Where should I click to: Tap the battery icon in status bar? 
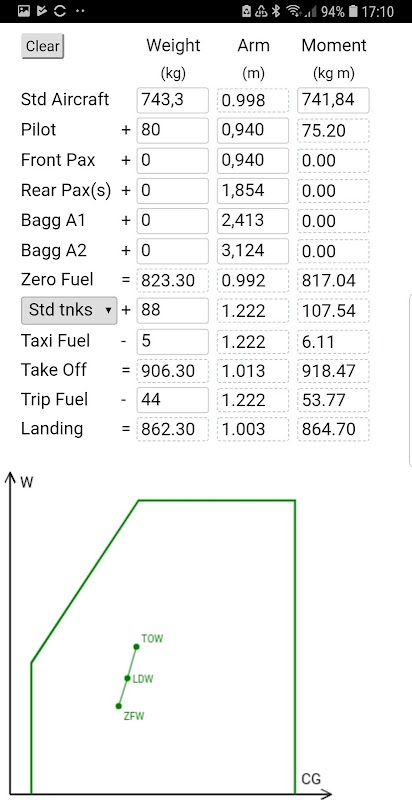pos(353,11)
